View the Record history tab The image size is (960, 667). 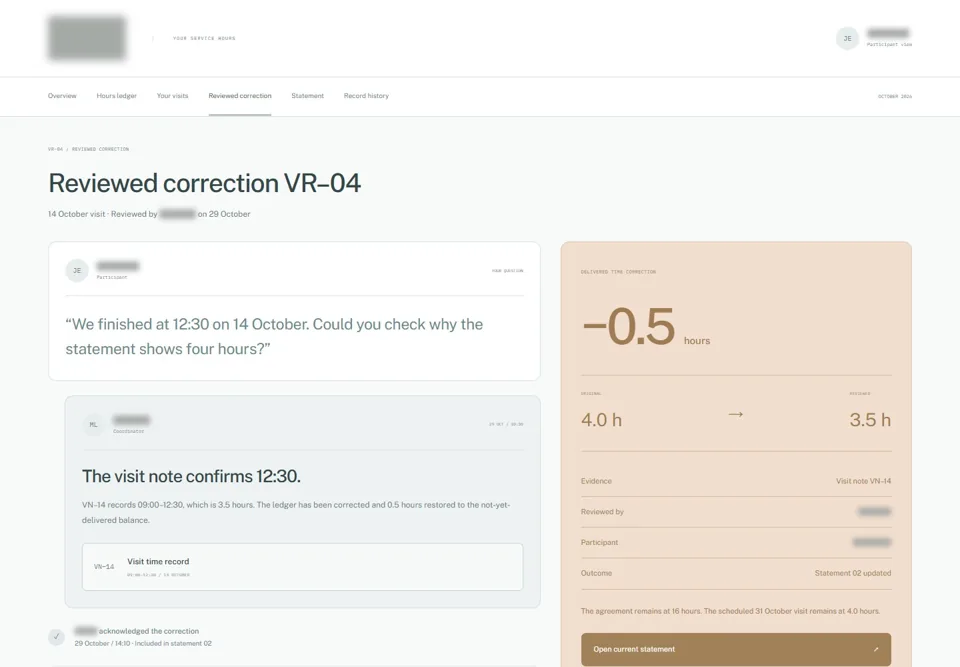(x=366, y=96)
